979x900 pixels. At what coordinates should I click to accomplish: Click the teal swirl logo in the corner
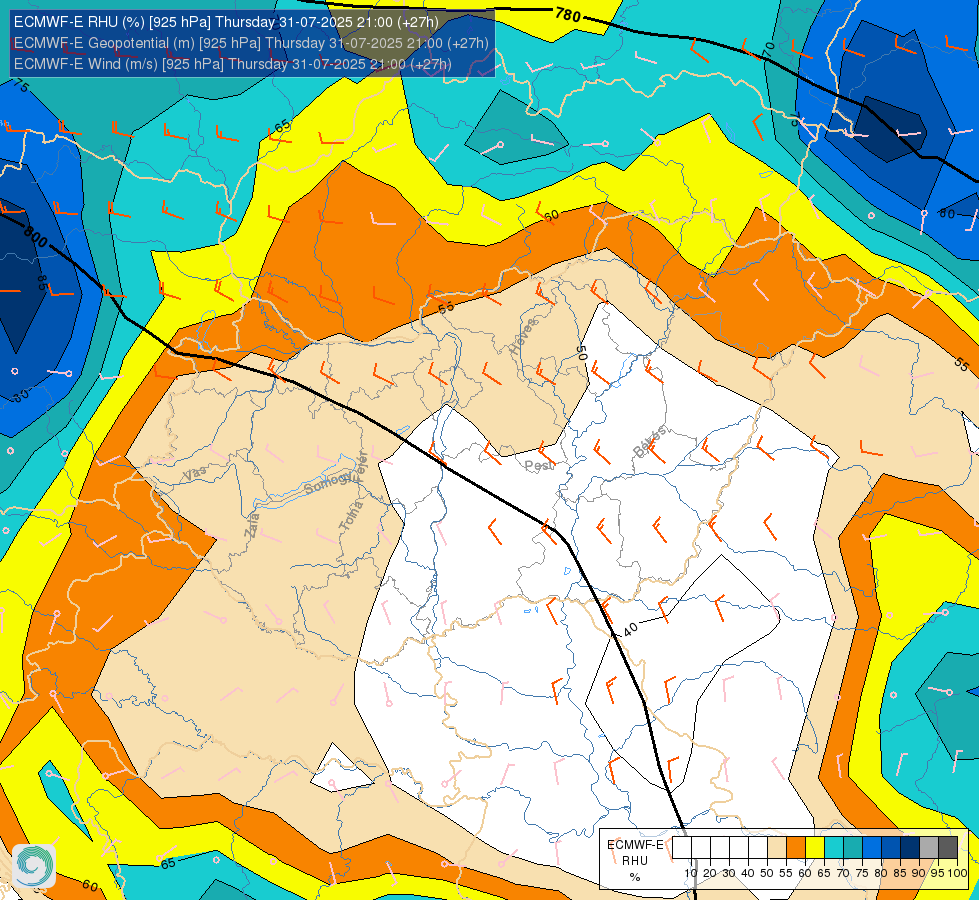click(34, 865)
